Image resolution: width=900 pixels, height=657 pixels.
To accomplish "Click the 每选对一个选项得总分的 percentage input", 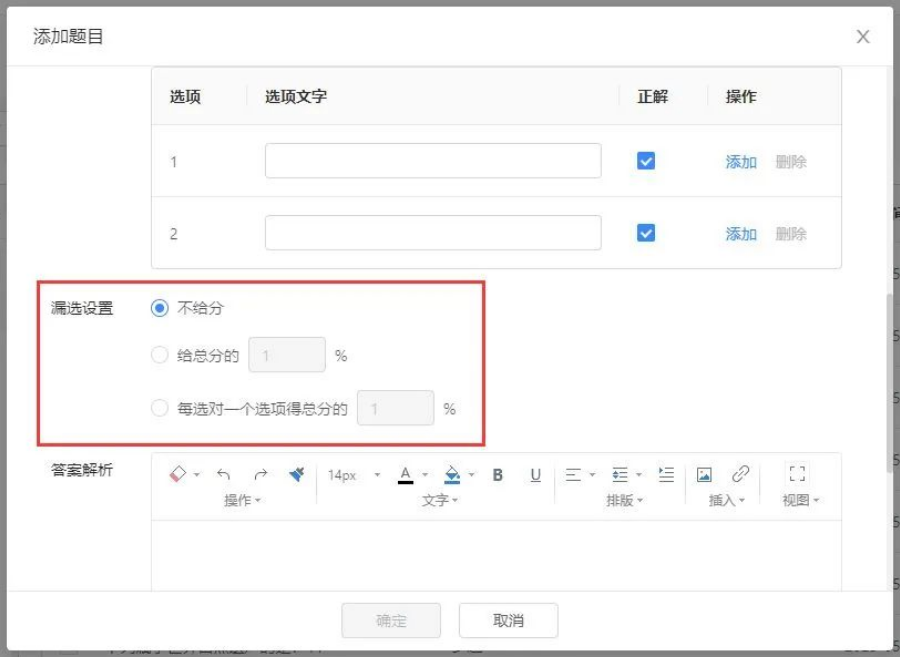I will 395,408.
